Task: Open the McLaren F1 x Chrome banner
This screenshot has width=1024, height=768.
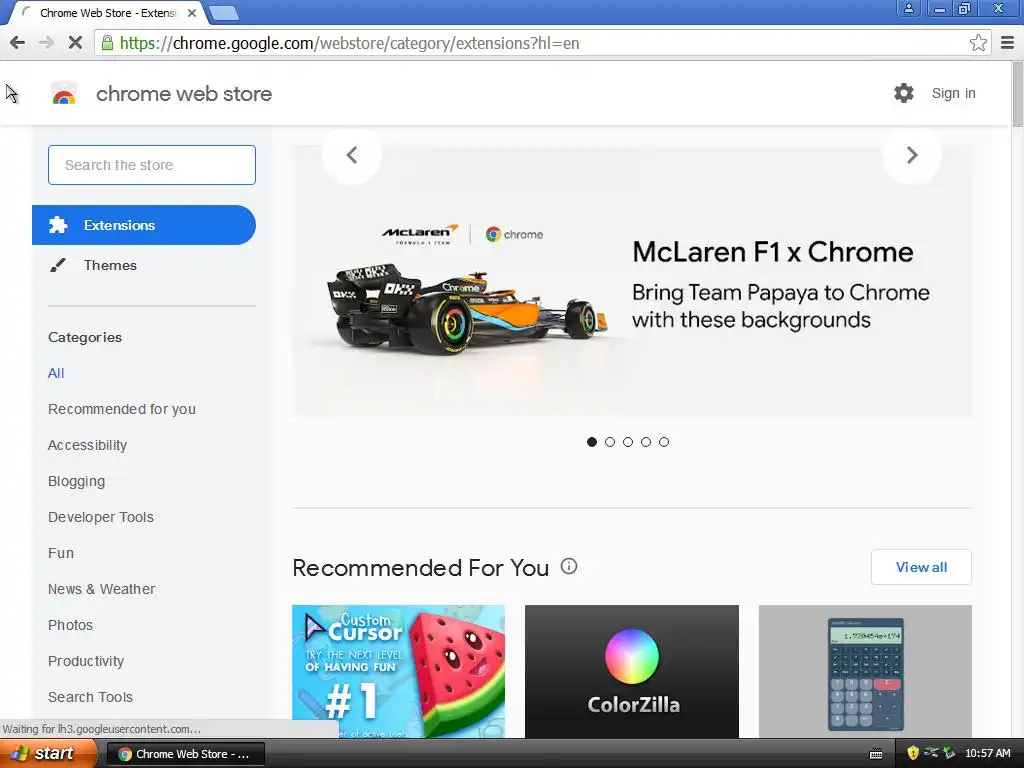Action: [632, 281]
